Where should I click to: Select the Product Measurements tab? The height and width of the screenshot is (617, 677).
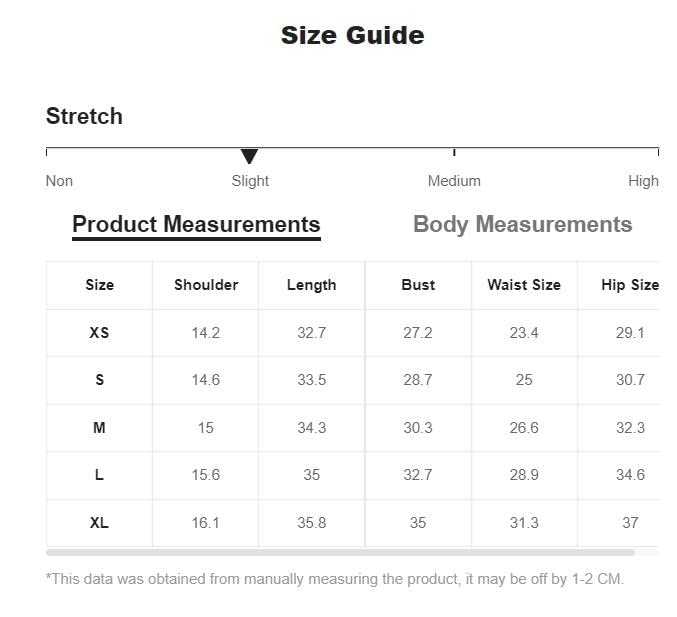tap(196, 224)
